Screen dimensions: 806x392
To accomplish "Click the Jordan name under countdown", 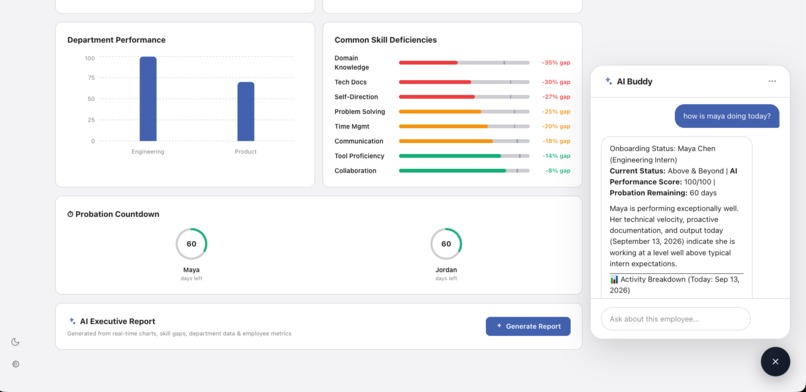I will click(446, 270).
